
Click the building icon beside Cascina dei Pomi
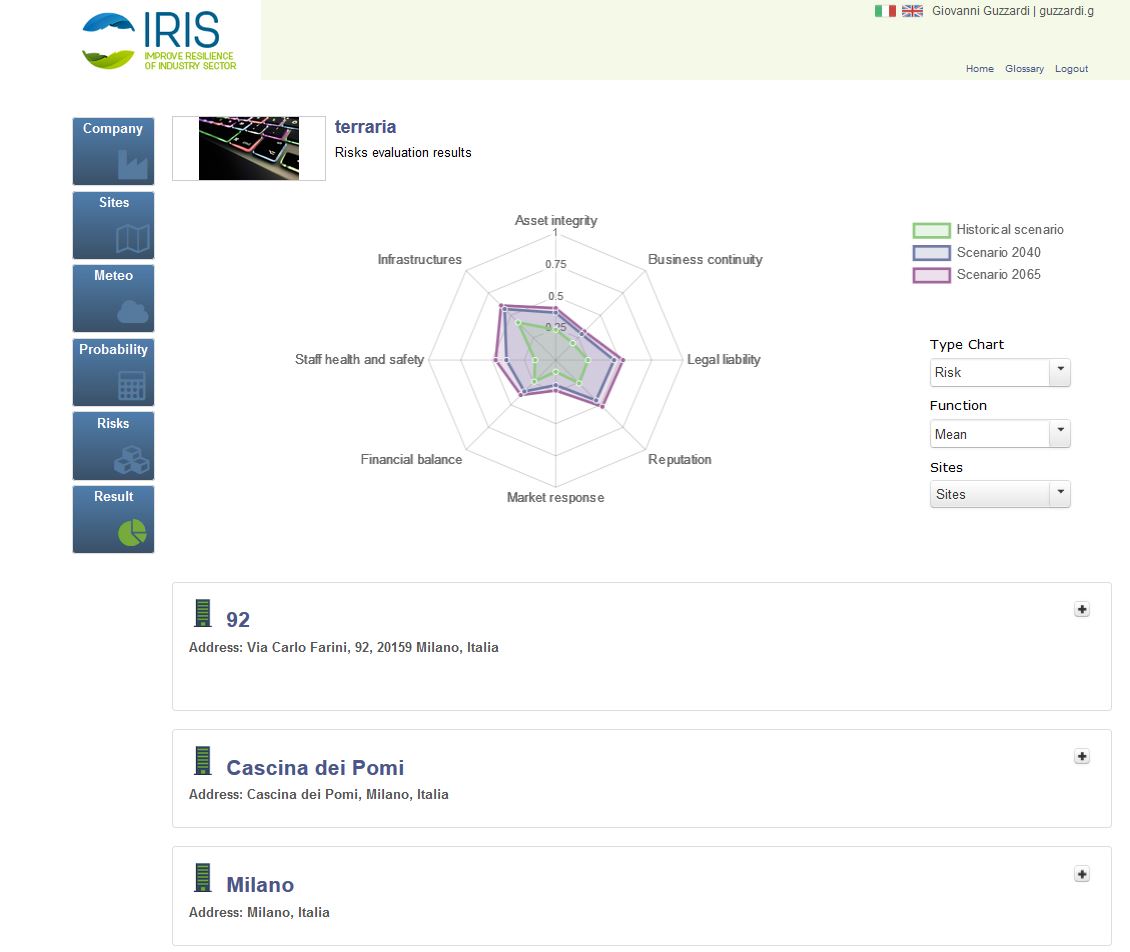pyautogui.click(x=203, y=760)
